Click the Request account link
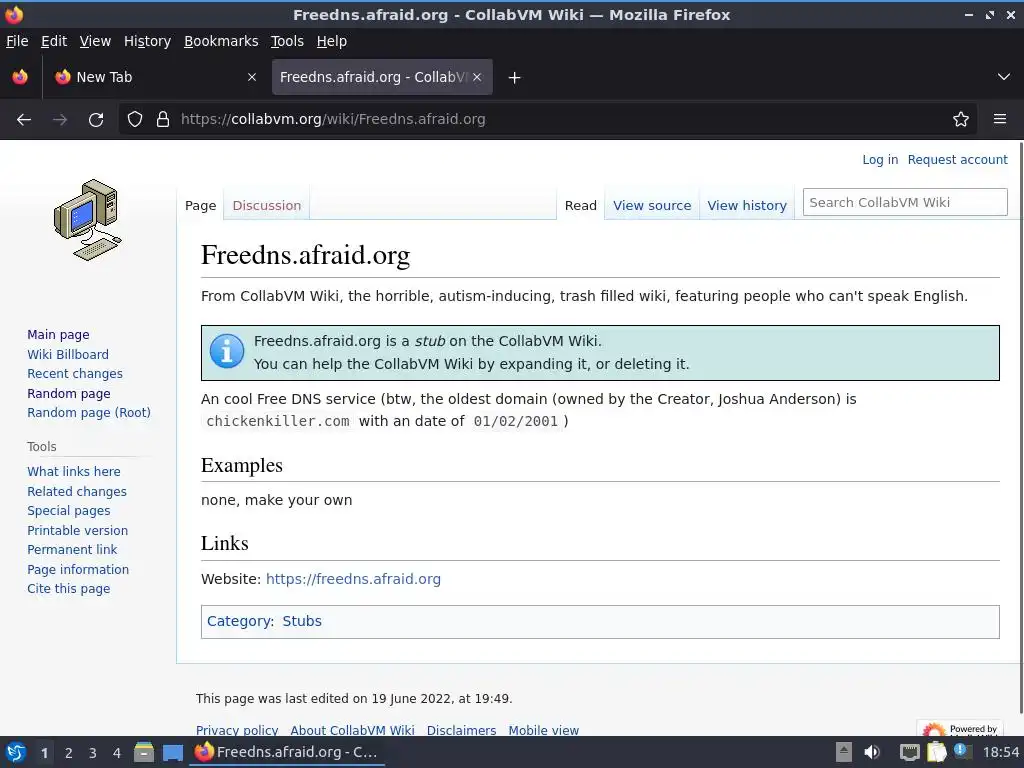The image size is (1024, 768). (x=957, y=160)
